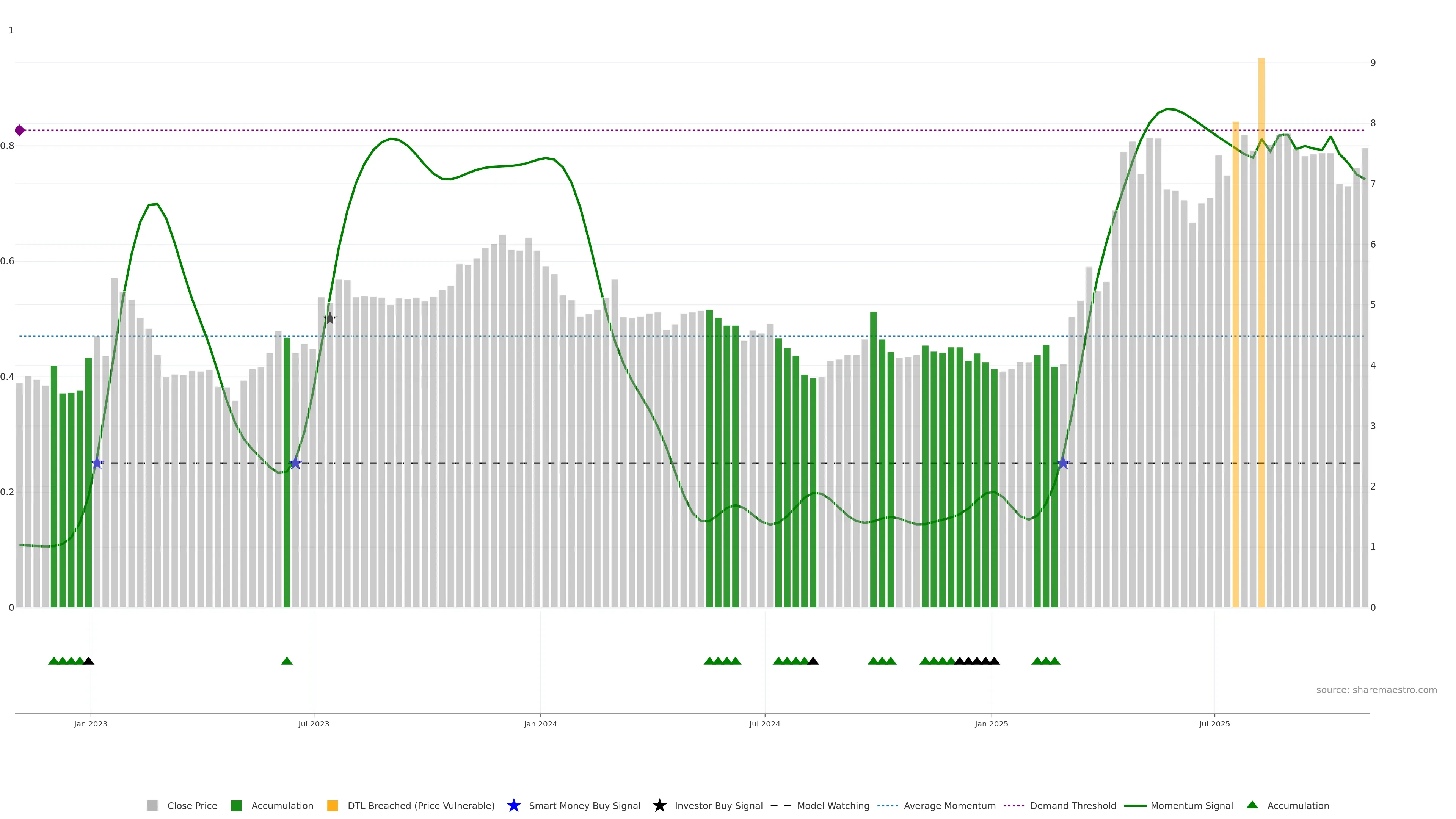
Task: Click the orange DTL Breached legend swatch
Action: click(333, 805)
